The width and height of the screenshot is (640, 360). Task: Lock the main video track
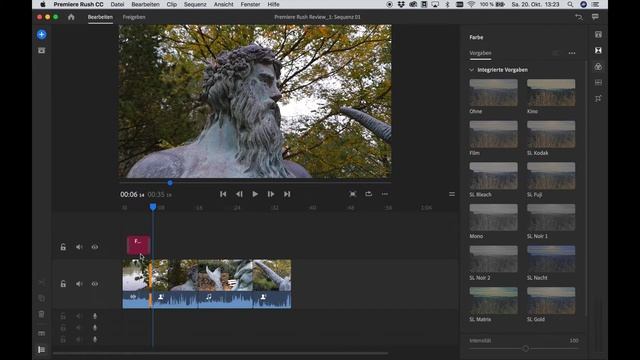63,284
